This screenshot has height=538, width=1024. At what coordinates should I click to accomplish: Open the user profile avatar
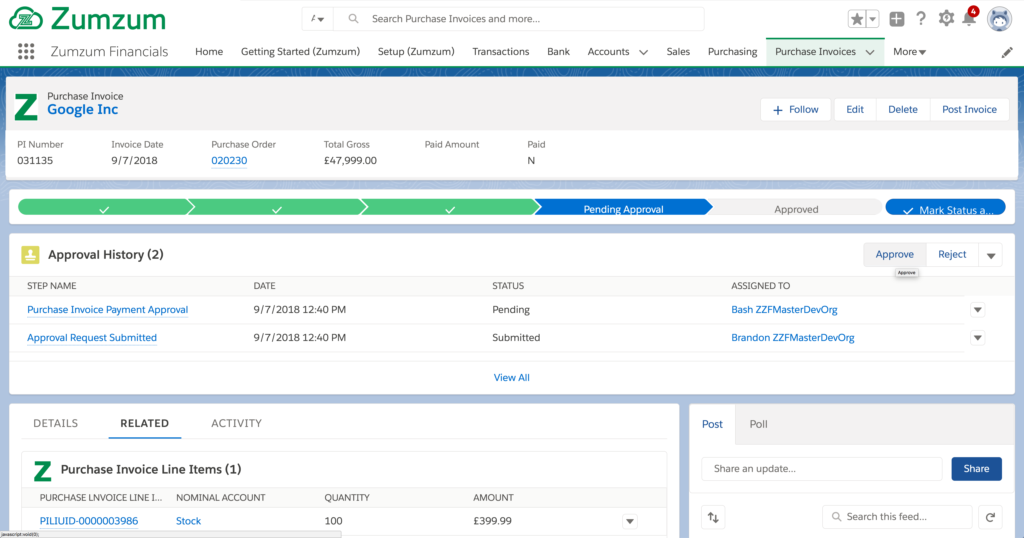tap(999, 19)
